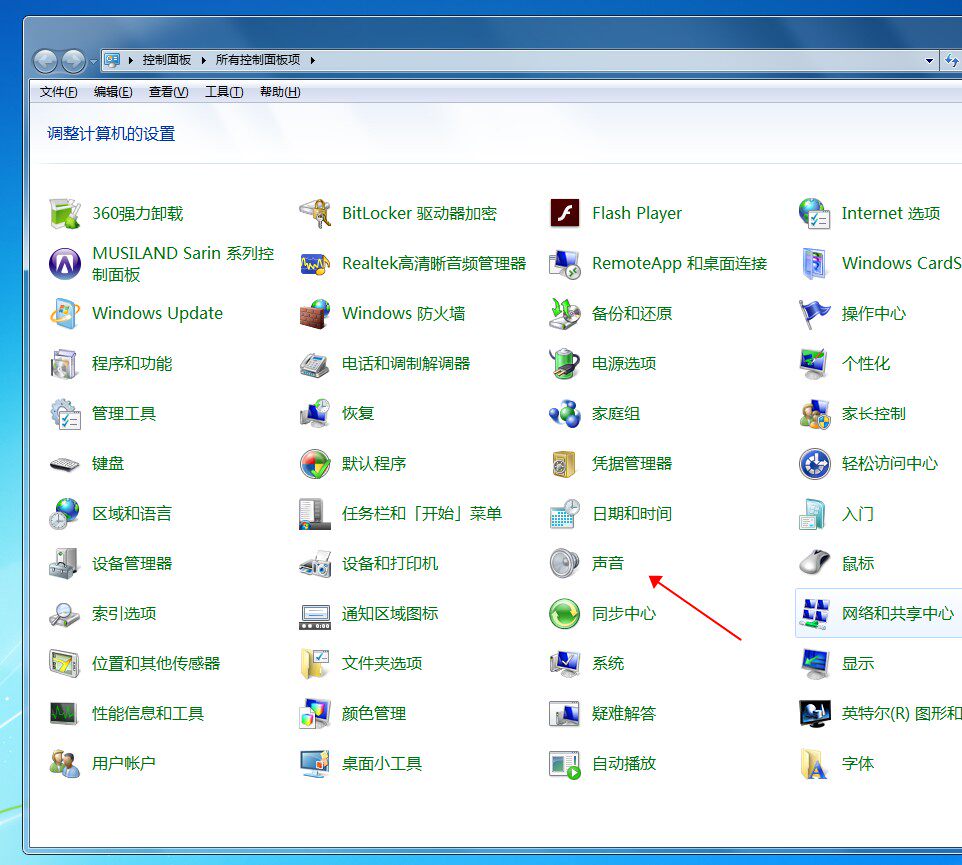
Task: Click the BitLocker 驱动器加密 icon
Action: (315, 213)
